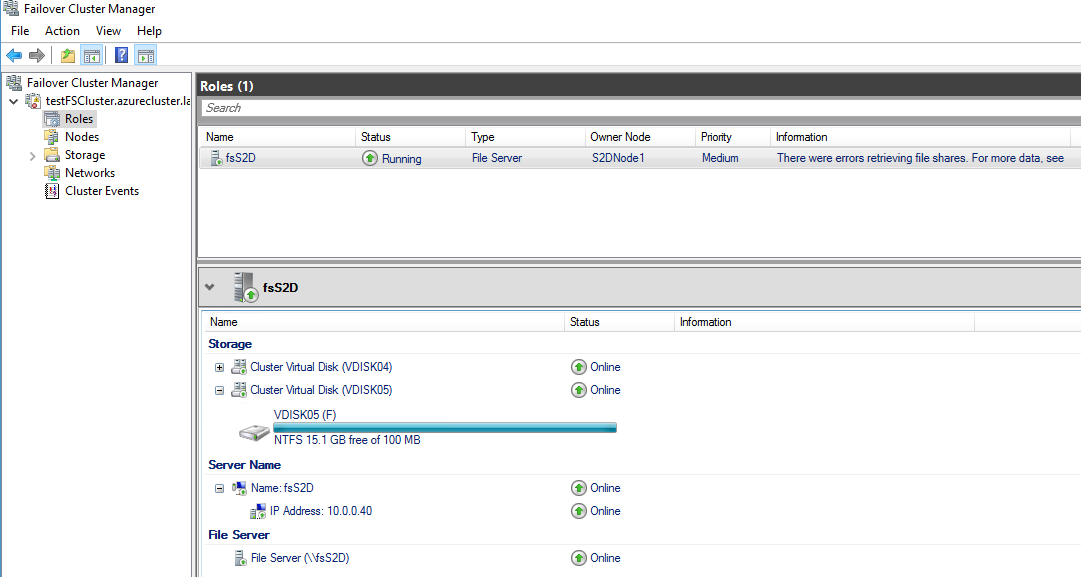Click the Roles search field

point(638,108)
